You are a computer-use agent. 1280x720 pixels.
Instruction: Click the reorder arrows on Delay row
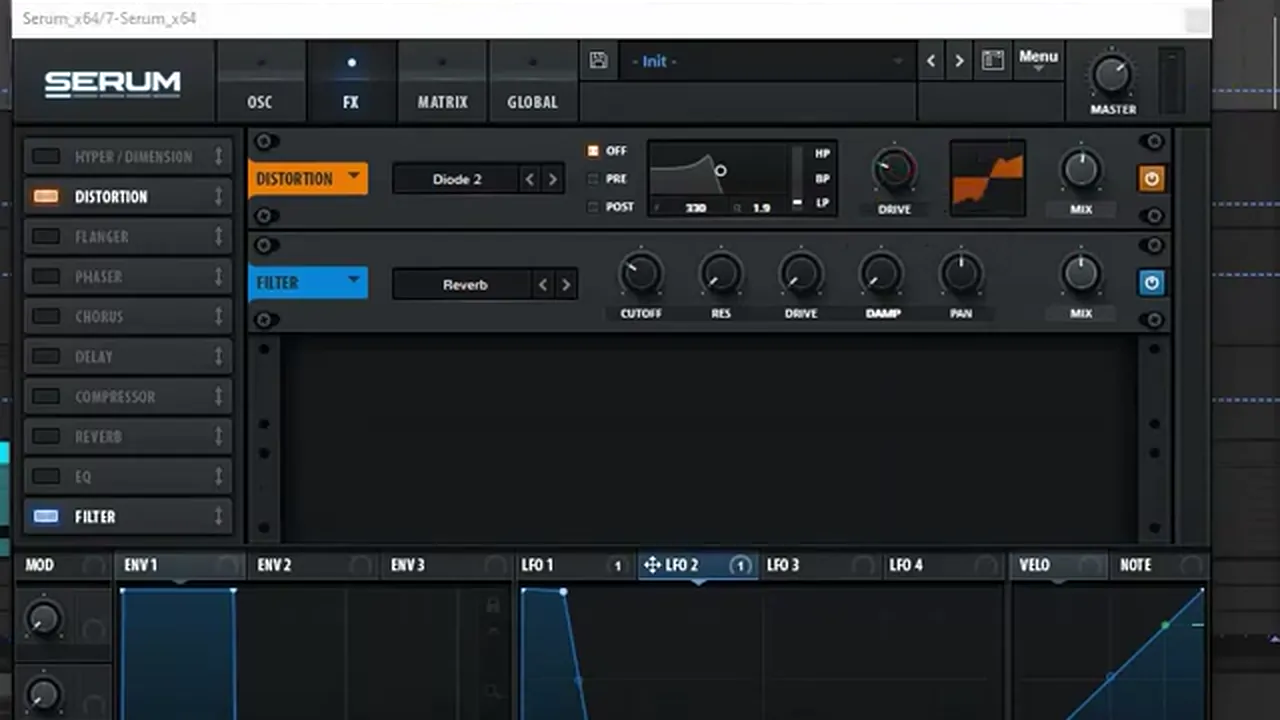click(x=218, y=357)
